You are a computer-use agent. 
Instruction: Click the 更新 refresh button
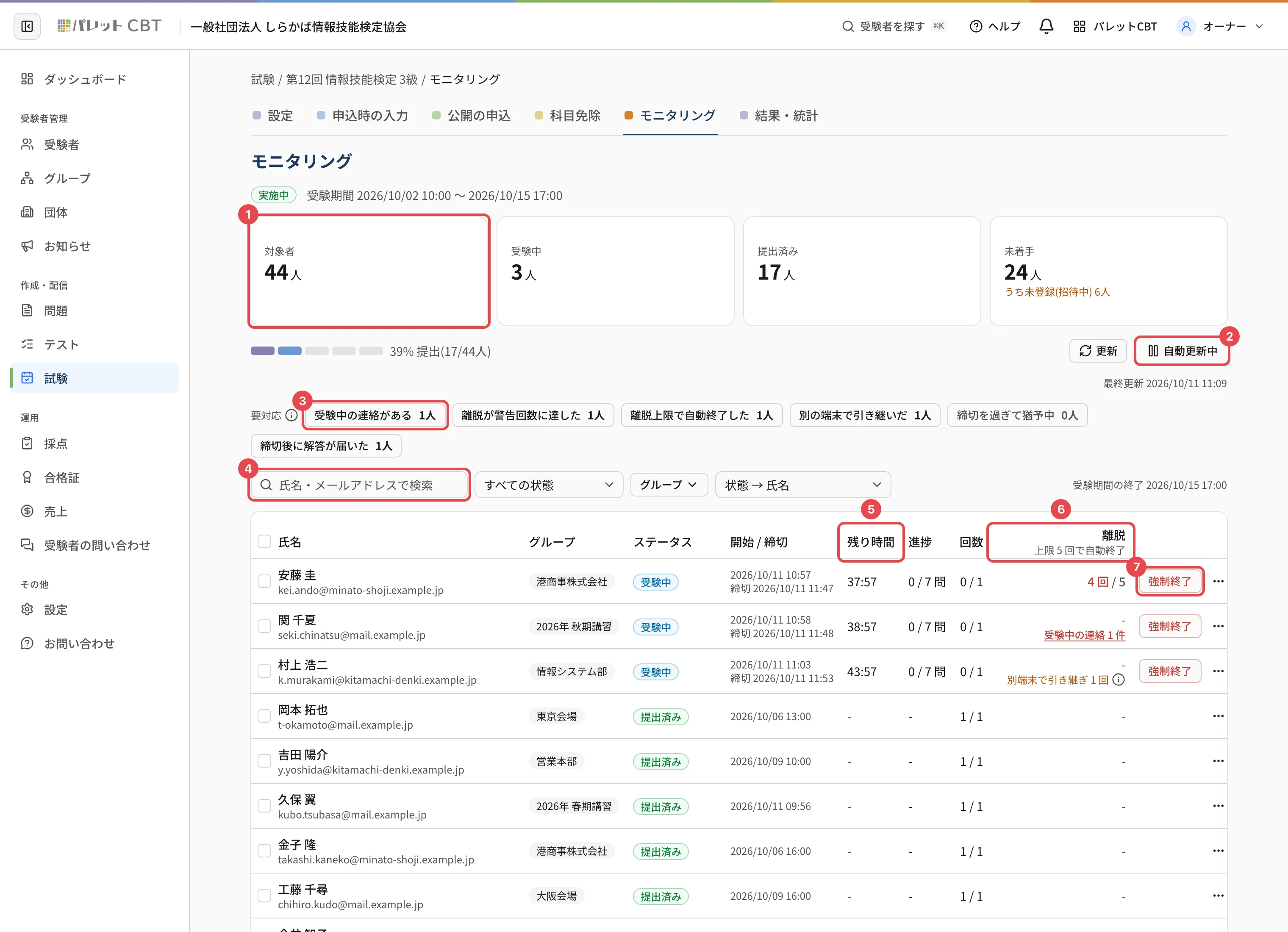click(1097, 351)
